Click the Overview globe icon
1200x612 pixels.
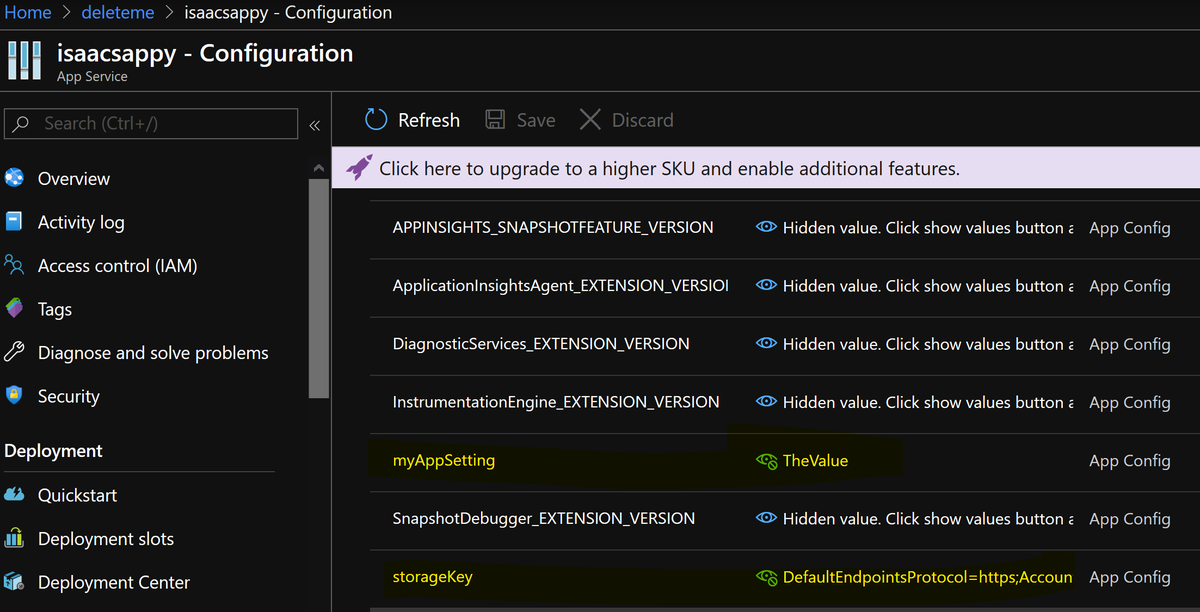(x=14, y=179)
